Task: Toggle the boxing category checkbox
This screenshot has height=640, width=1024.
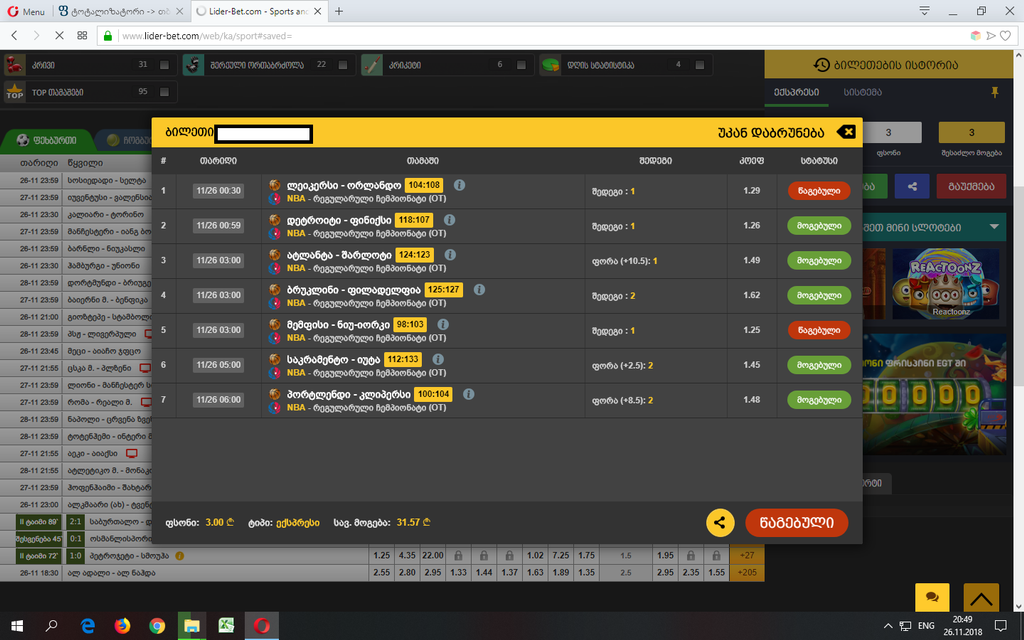Action: [165, 65]
